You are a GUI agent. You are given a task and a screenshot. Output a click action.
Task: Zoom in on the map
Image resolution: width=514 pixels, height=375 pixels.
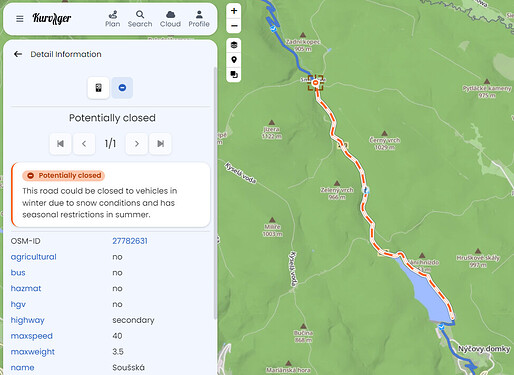234,11
